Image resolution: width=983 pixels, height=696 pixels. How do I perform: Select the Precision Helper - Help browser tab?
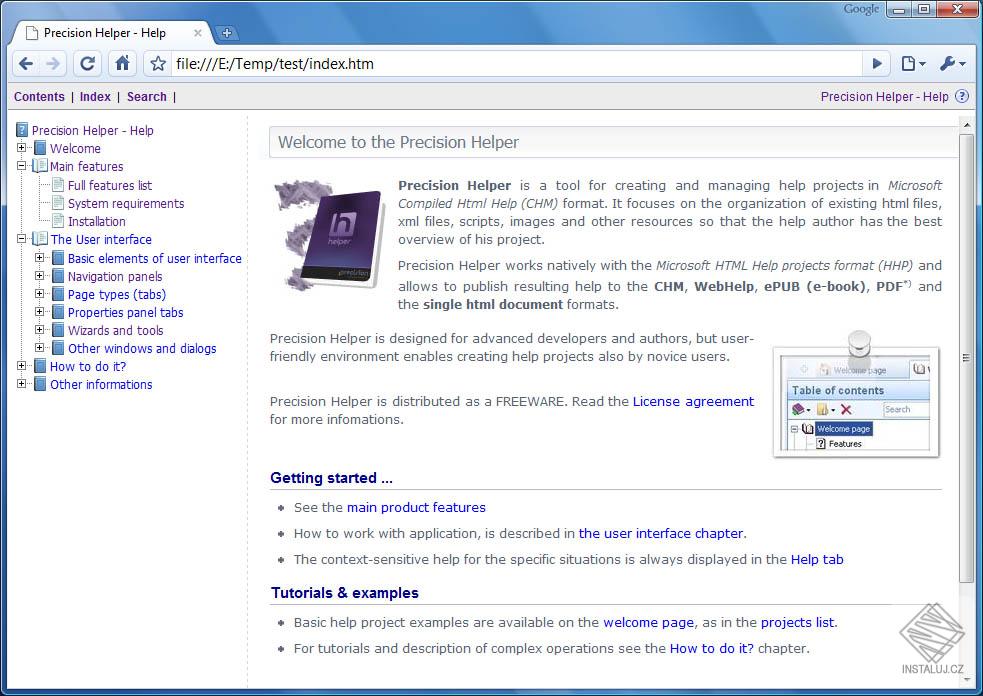click(113, 33)
